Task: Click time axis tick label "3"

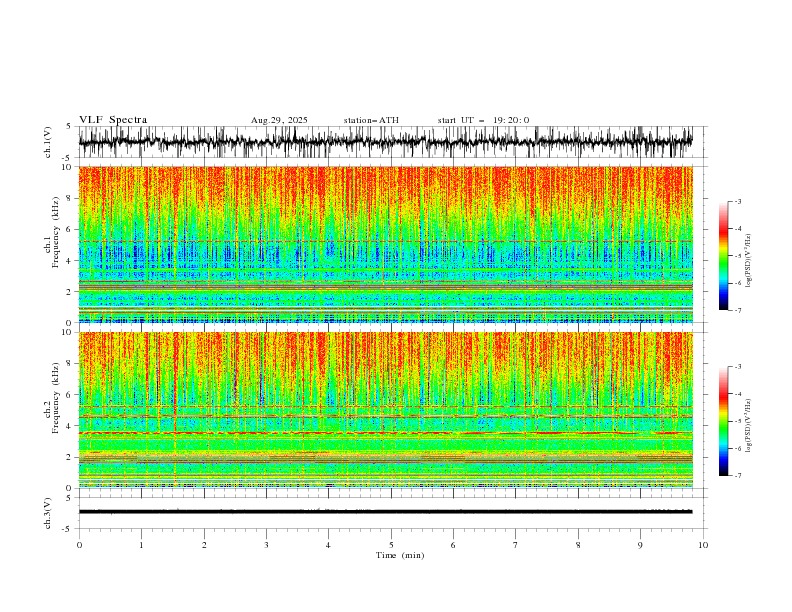Action: coord(266,545)
